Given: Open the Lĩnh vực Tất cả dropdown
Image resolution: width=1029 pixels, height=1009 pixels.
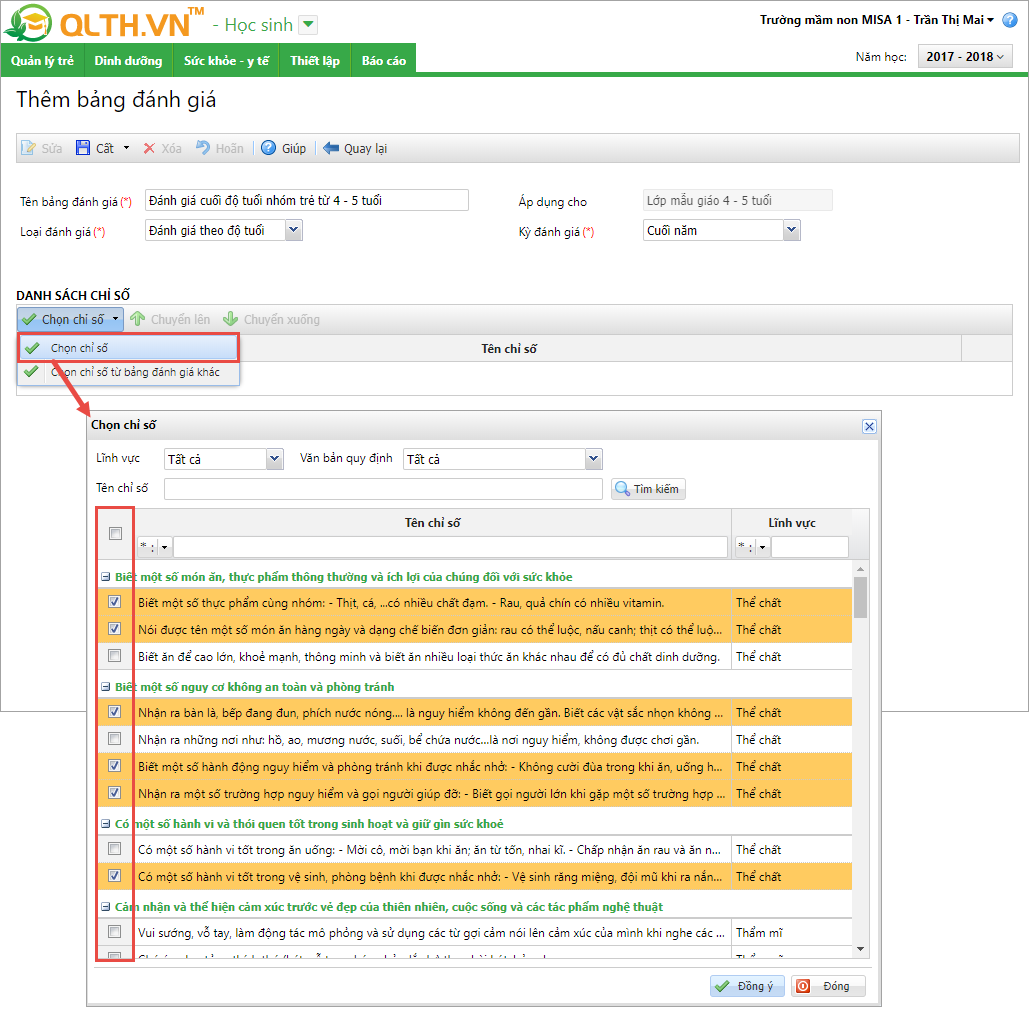Looking at the screenshot, I should point(275,459).
